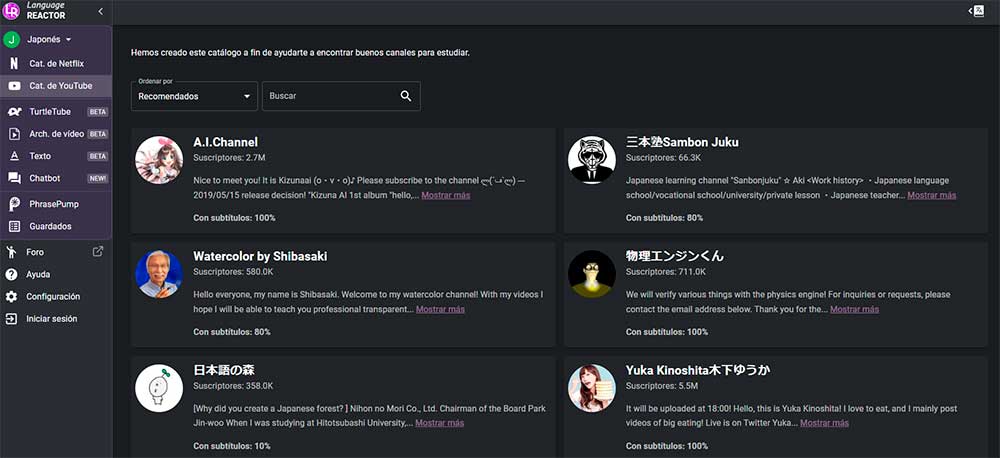
Task: Expand Shibasaki description with Mostrar más
Action: click(x=440, y=309)
